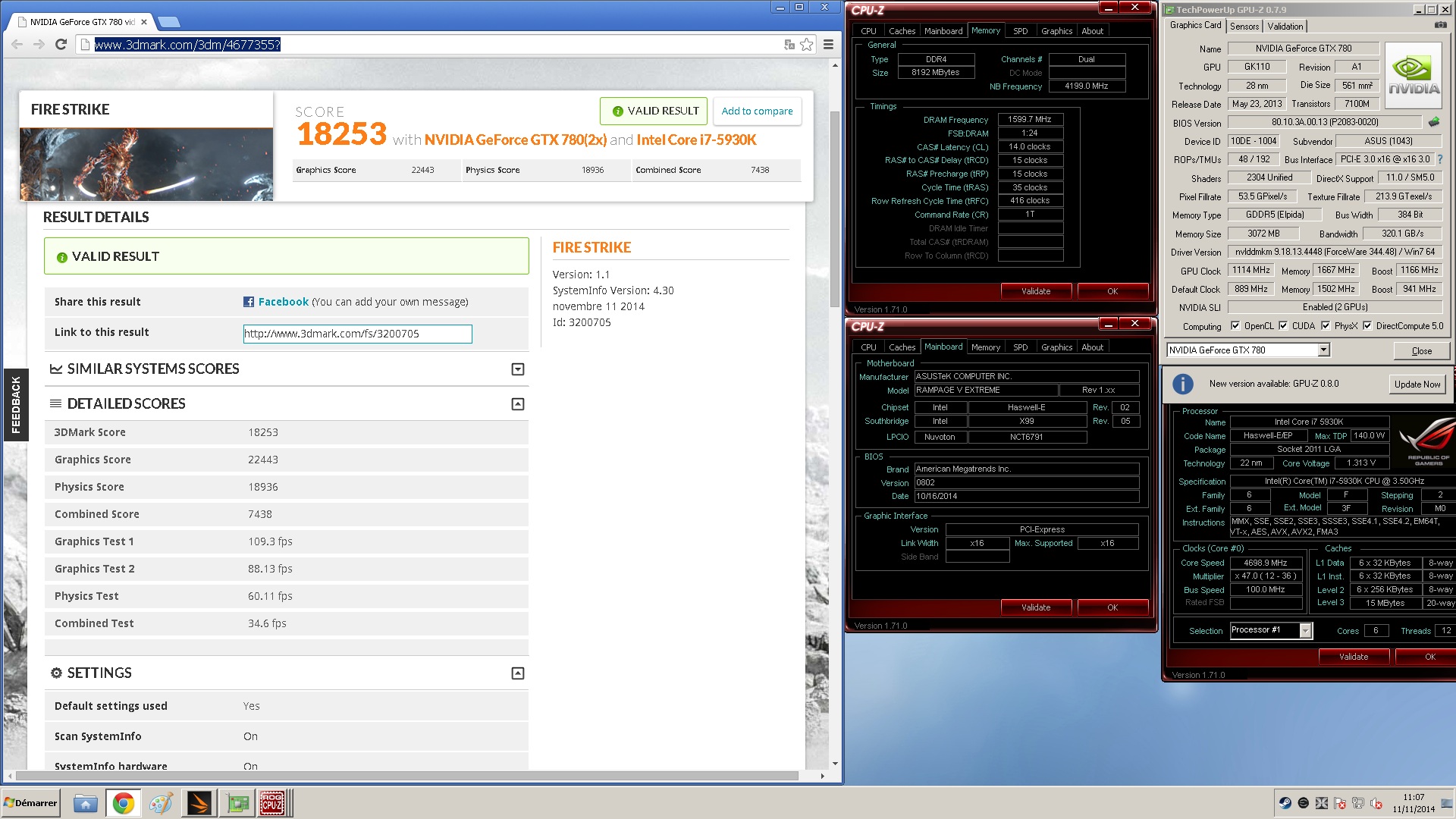The width and height of the screenshot is (1456, 819).
Task: Open the Chrome menu (three bars)
Action: tap(828, 45)
